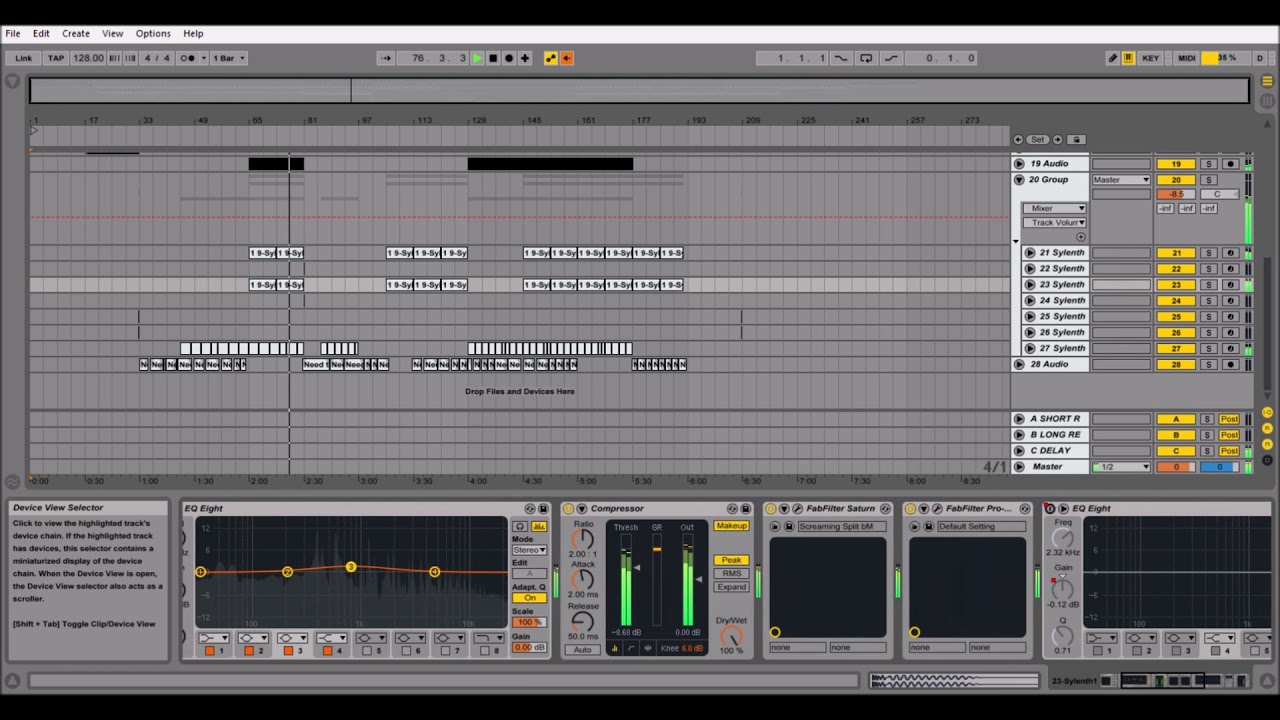Click the TAP tempo button
This screenshot has height=720, width=1280.
(56, 58)
